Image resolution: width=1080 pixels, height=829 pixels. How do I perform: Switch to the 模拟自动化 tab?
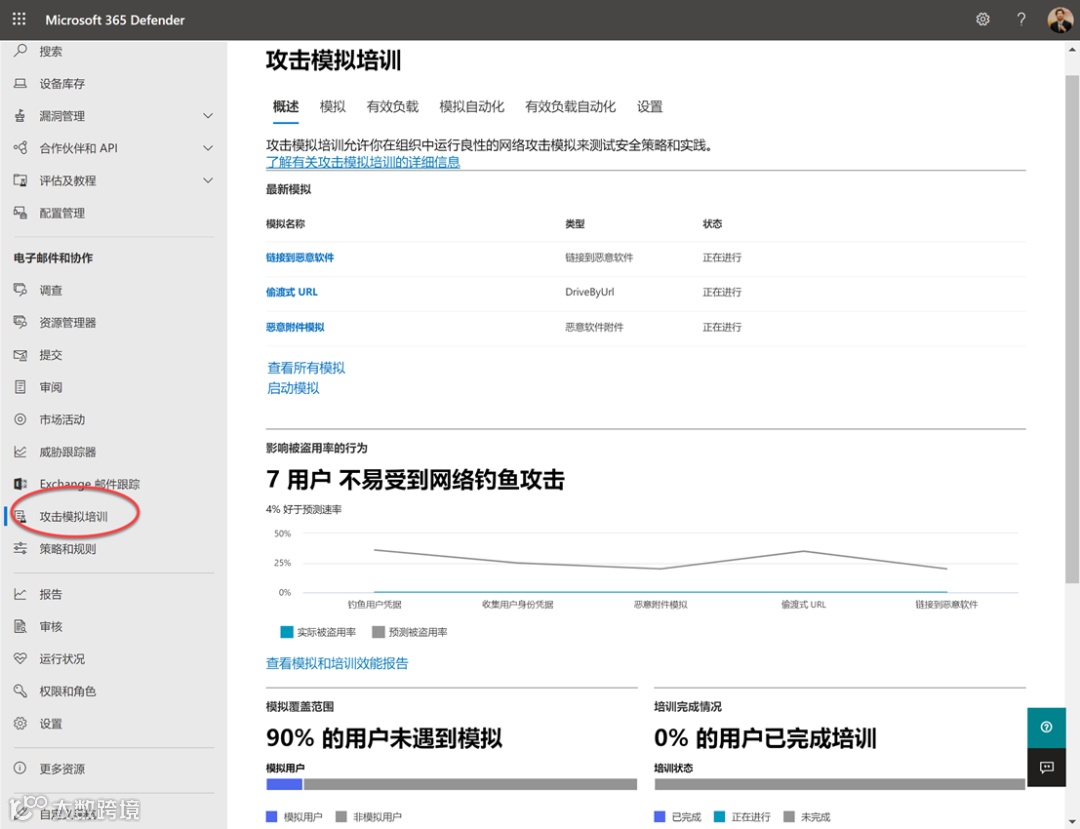472,107
